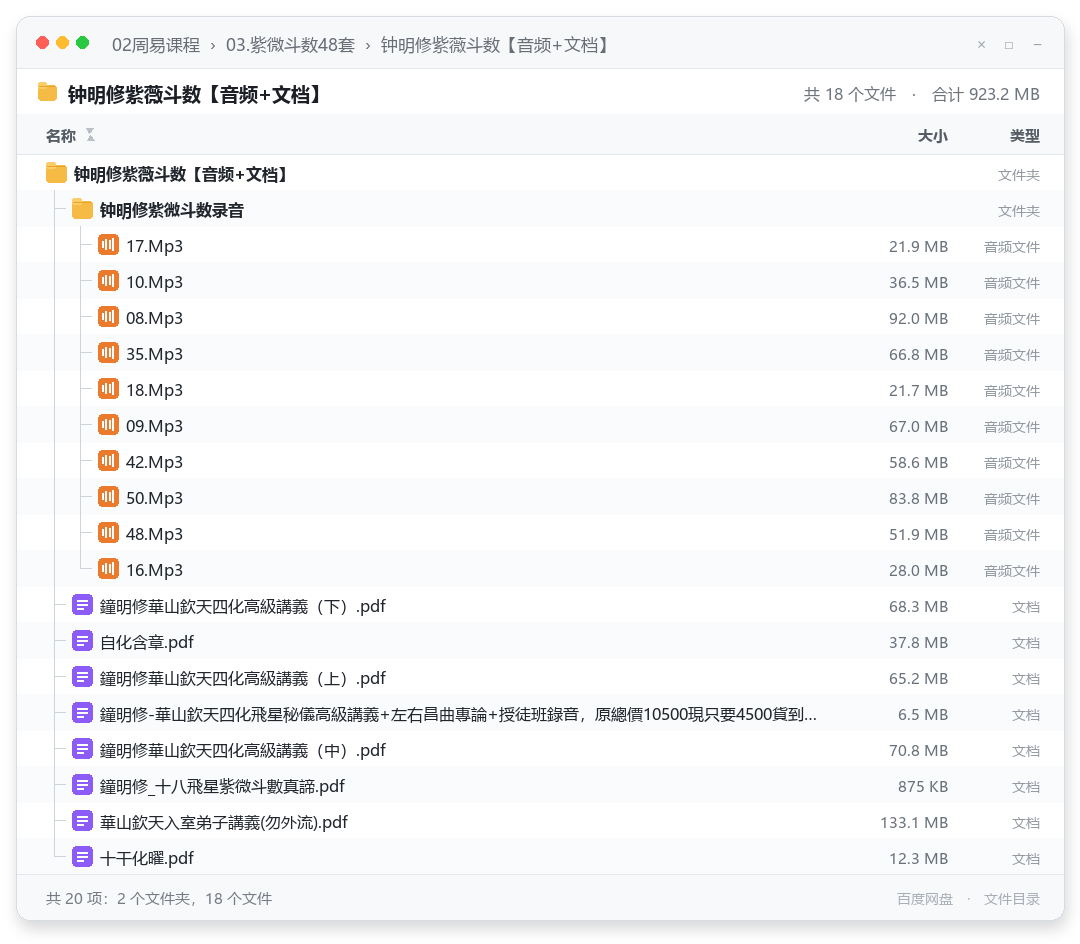The height and width of the screenshot is (944, 1080).
Task: Select file 自化含章.pdf
Action: click(x=147, y=642)
